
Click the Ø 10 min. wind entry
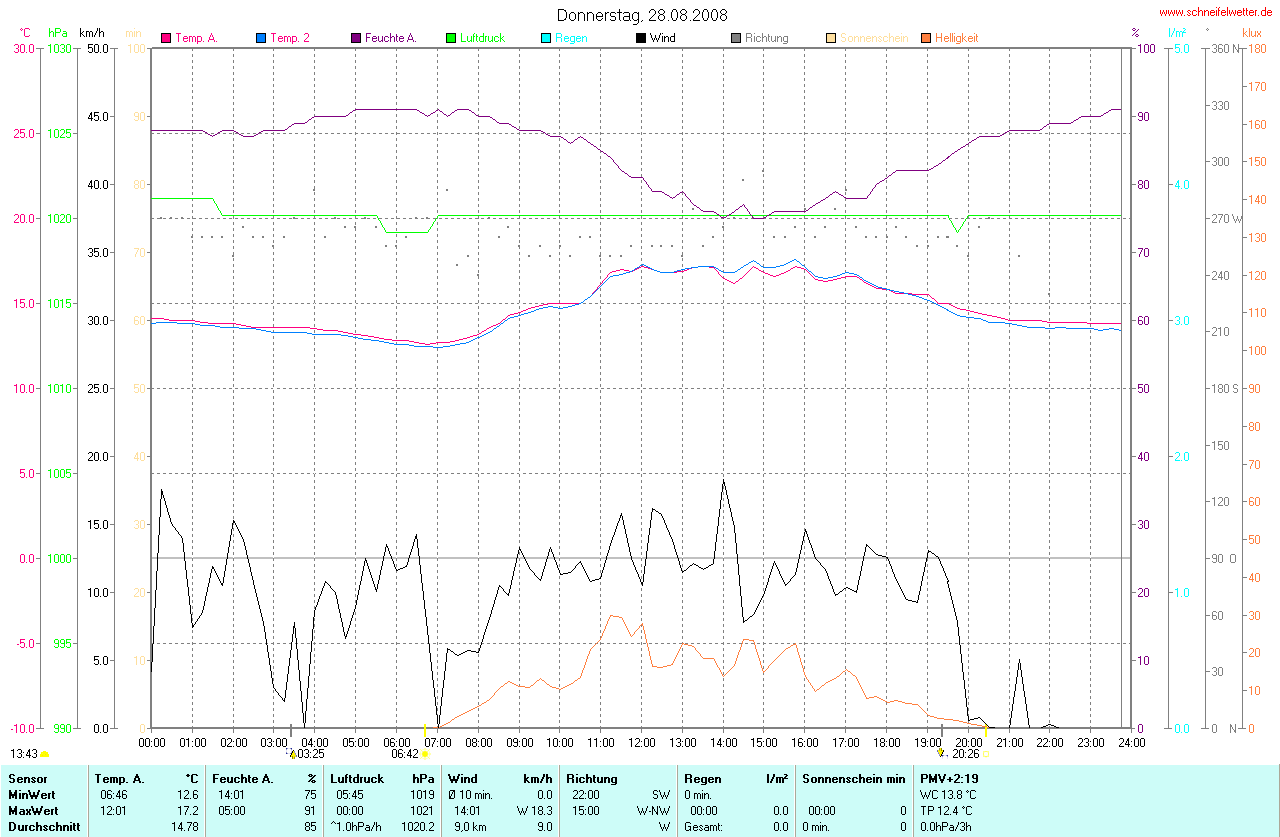tap(470, 794)
